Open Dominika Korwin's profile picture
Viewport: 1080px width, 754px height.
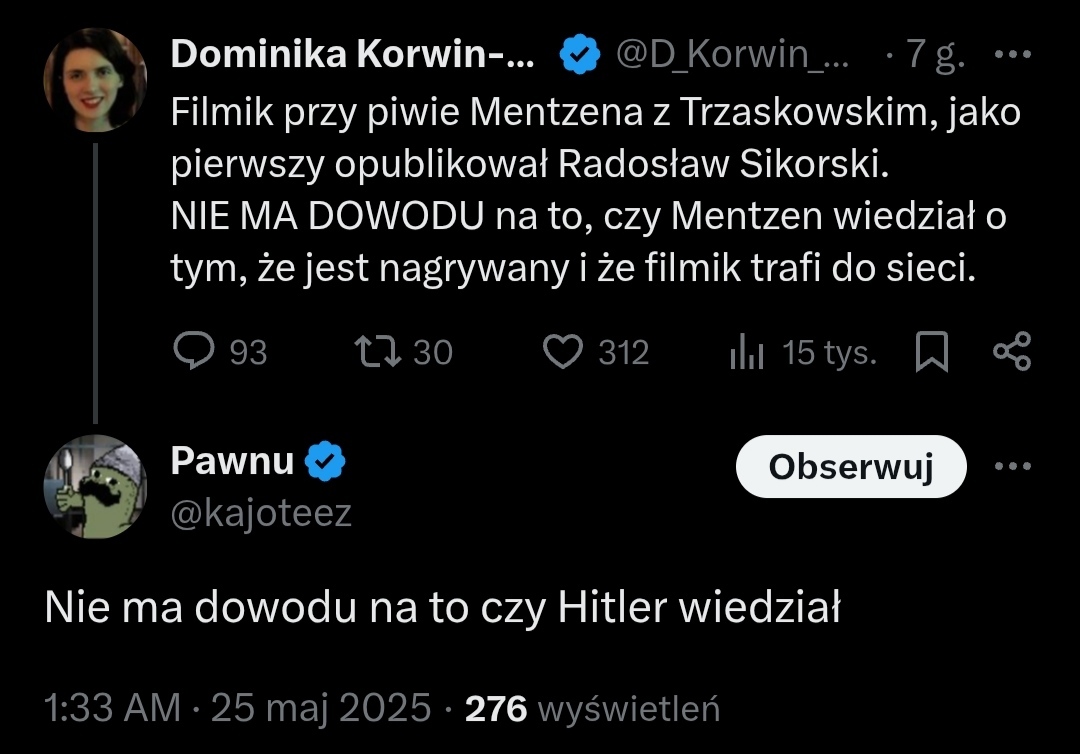point(95,80)
